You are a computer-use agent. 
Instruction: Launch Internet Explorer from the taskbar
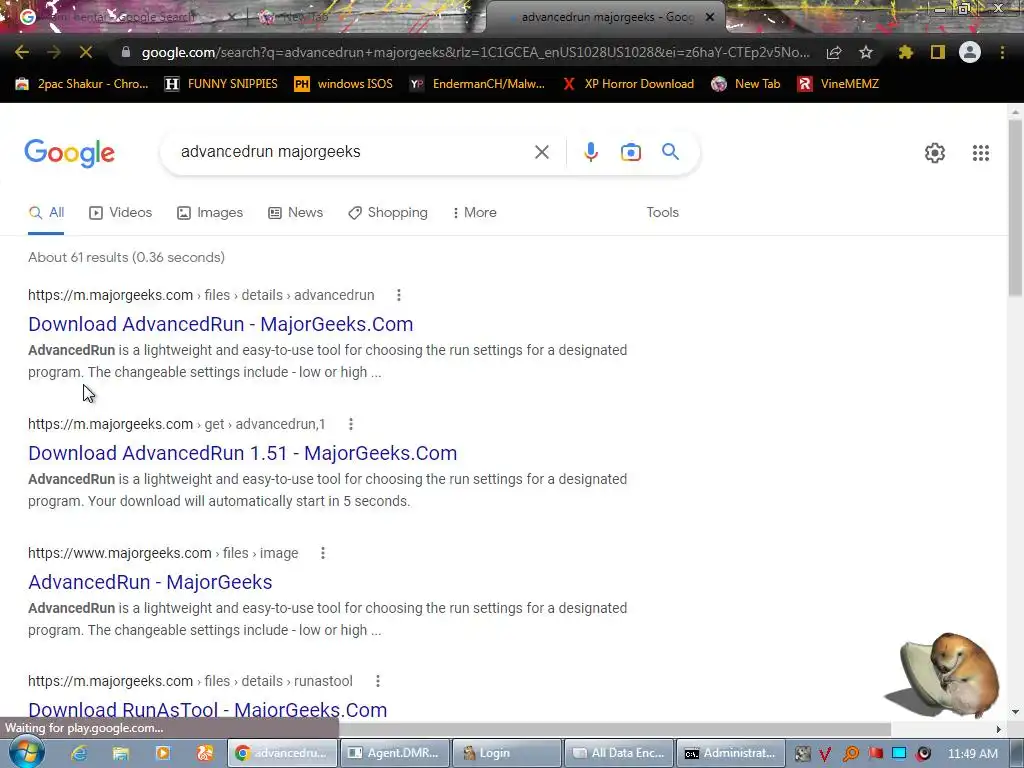pos(79,753)
